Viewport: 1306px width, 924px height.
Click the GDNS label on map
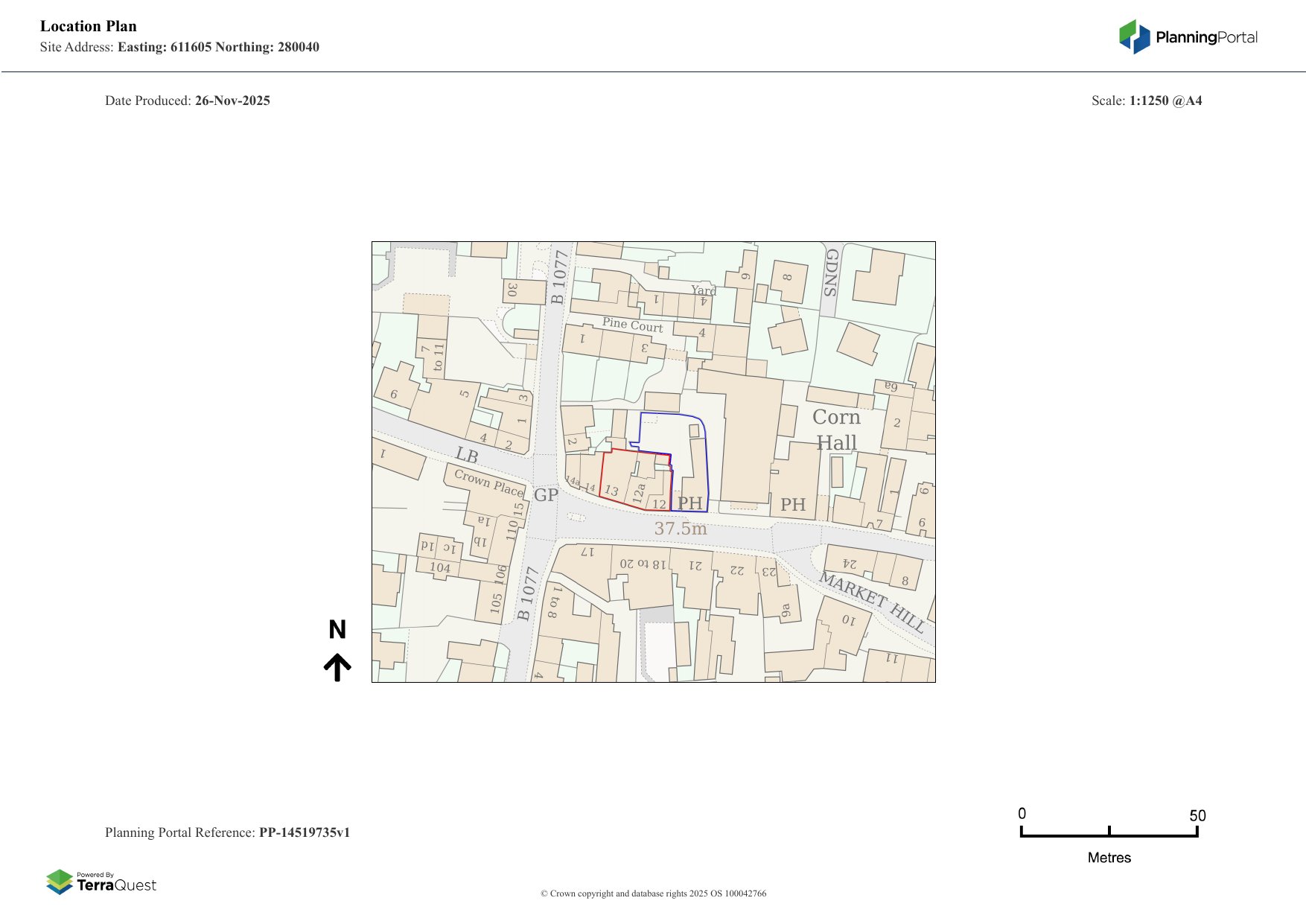point(832,273)
